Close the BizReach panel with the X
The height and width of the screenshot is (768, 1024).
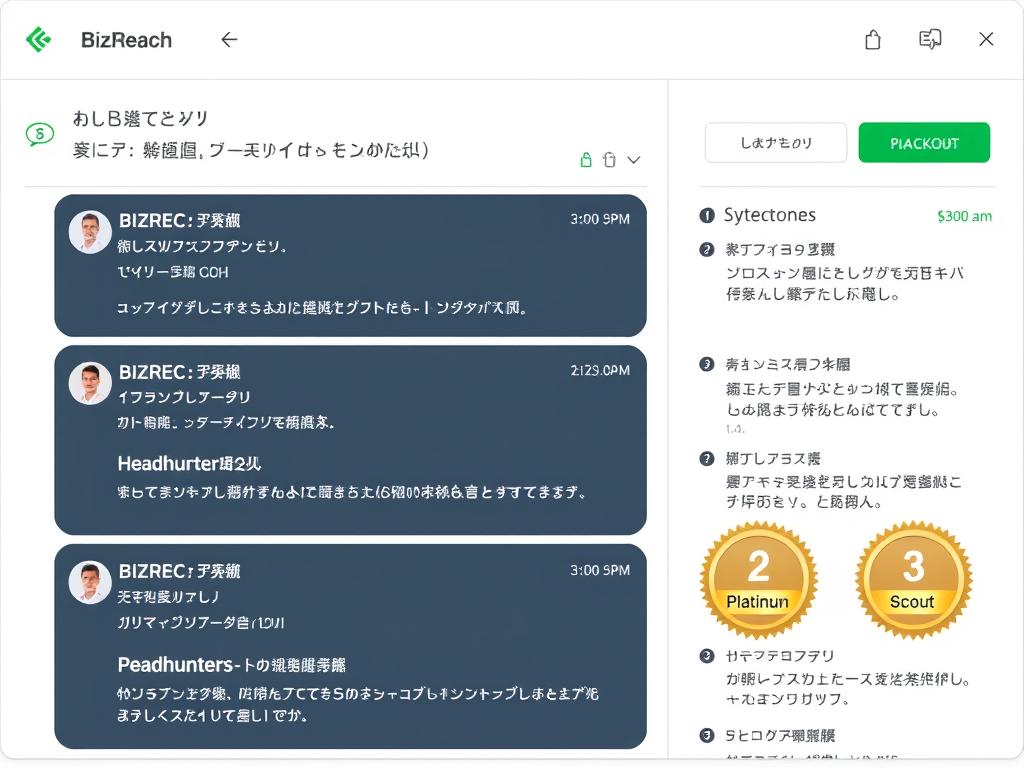pyautogui.click(x=986, y=39)
